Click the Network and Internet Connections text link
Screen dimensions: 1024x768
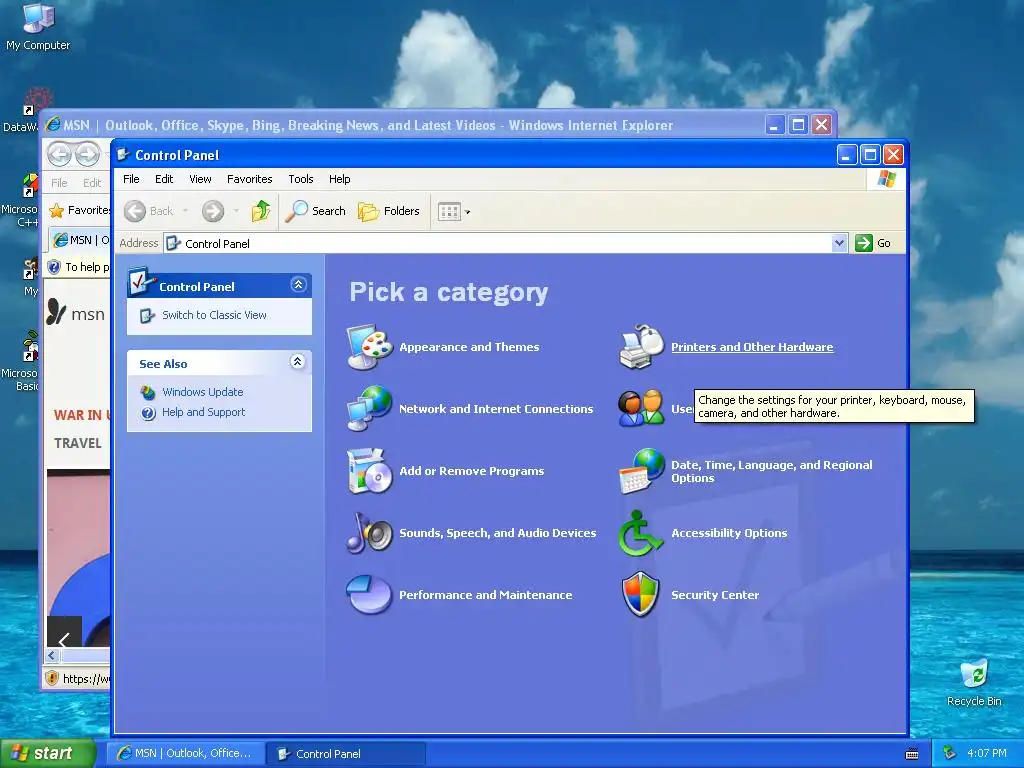496,409
